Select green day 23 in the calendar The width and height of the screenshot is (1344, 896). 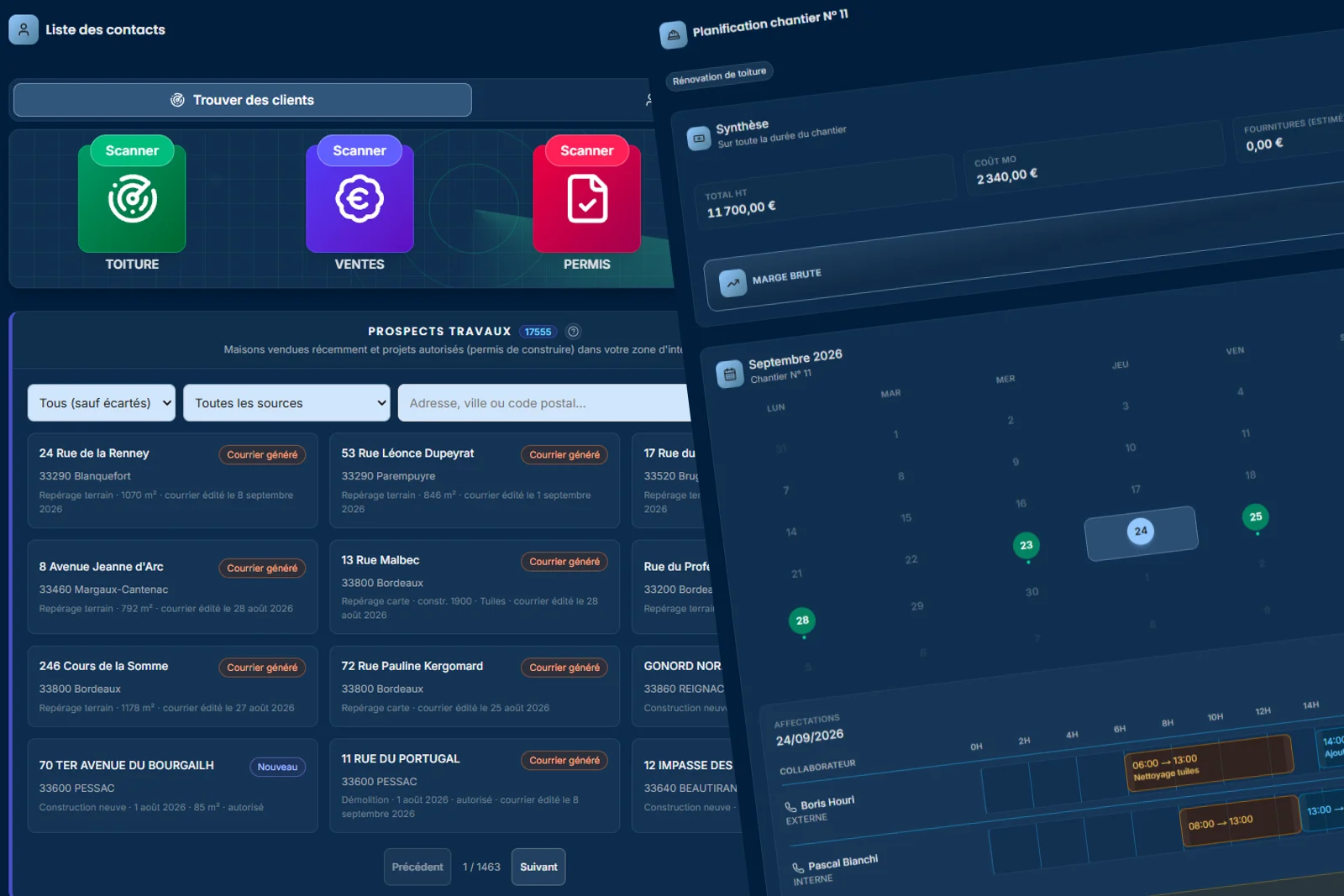click(x=1026, y=546)
